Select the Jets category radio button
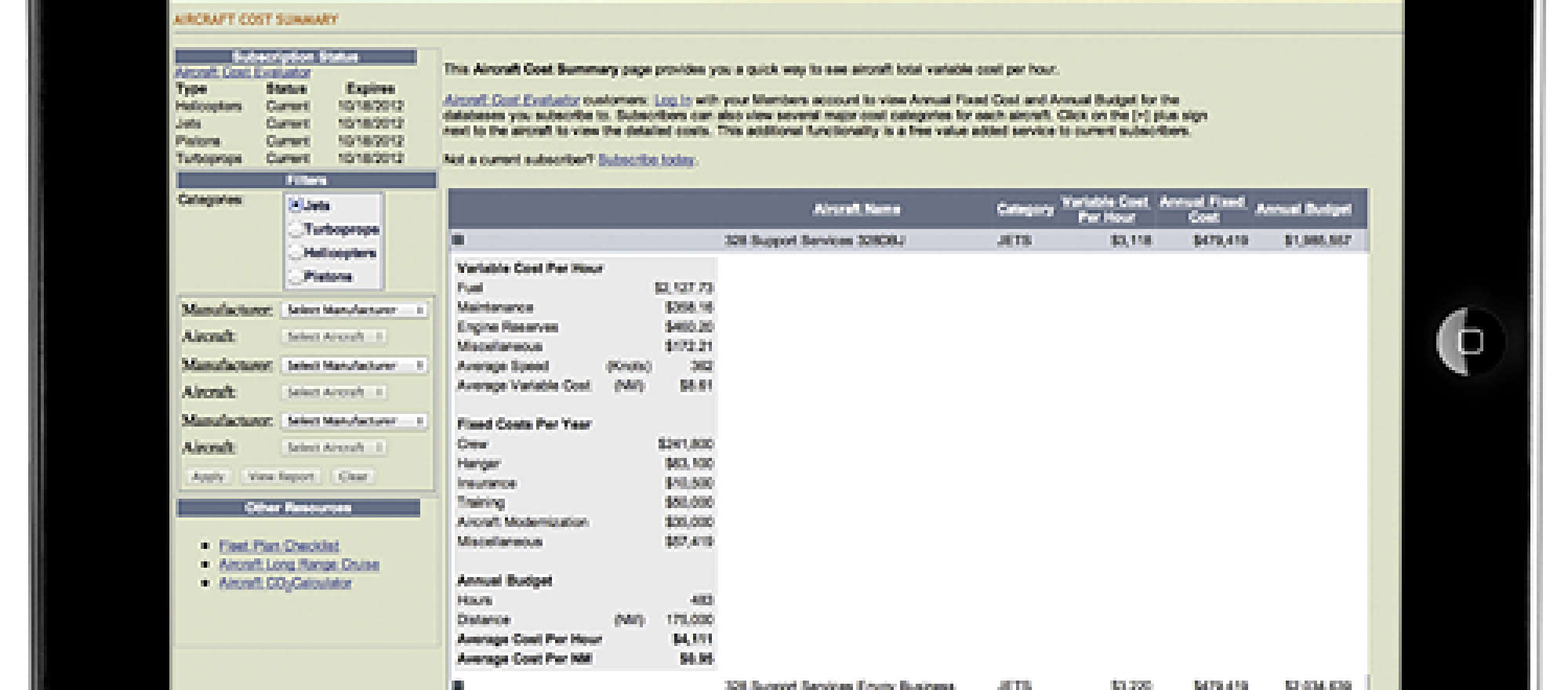1568x690 pixels. tap(296, 205)
